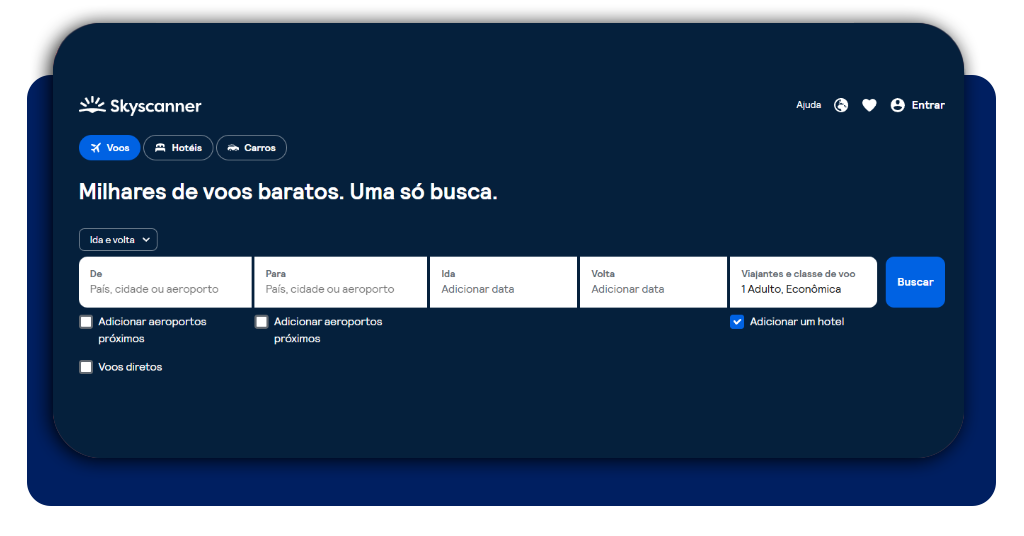Image resolution: width=1024 pixels, height=536 pixels.
Task: Click the Buscar button
Action: click(x=915, y=282)
